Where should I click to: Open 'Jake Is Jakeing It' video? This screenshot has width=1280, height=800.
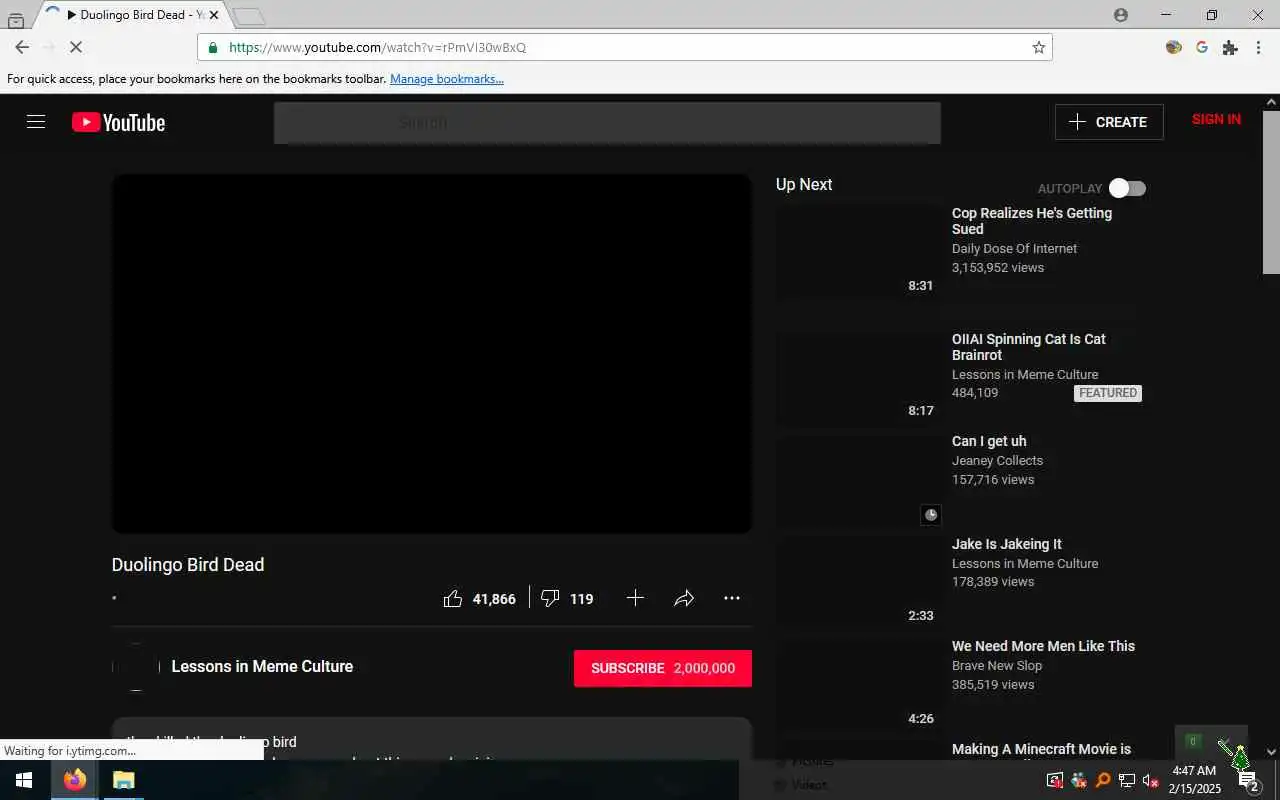pyautogui.click(x=1007, y=544)
